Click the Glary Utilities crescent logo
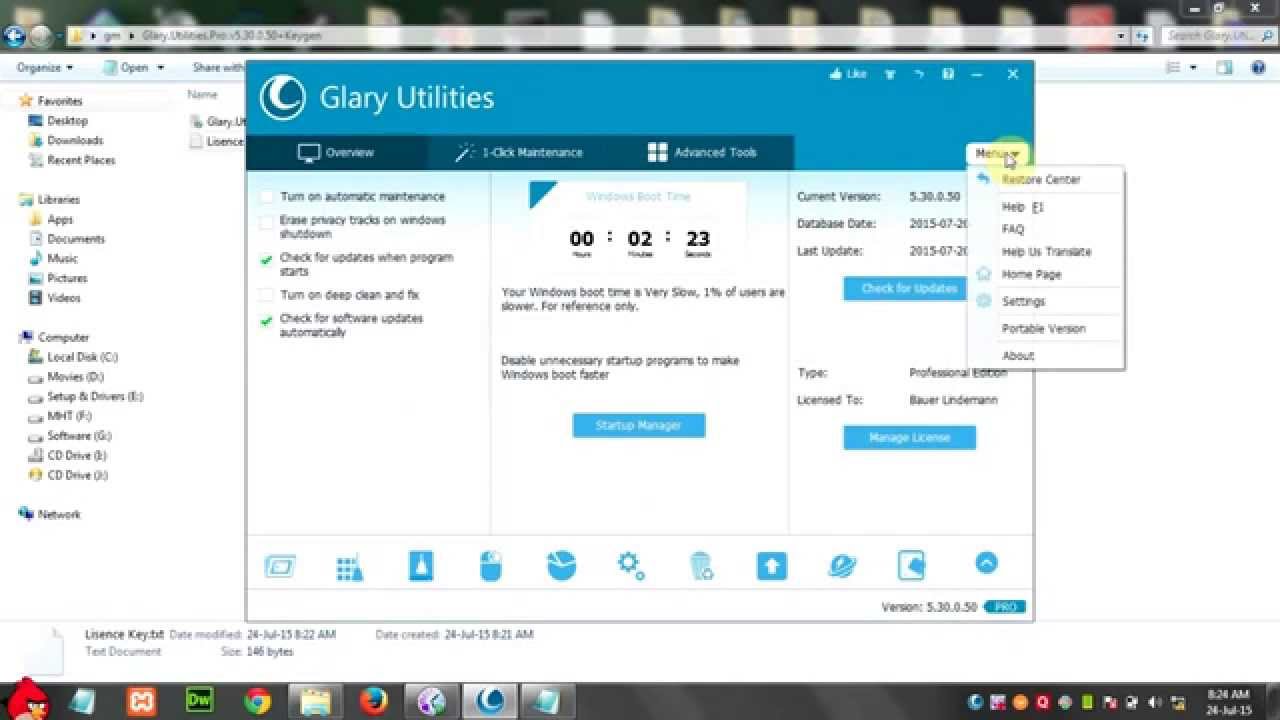The width and height of the screenshot is (1280, 720). tap(282, 98)
